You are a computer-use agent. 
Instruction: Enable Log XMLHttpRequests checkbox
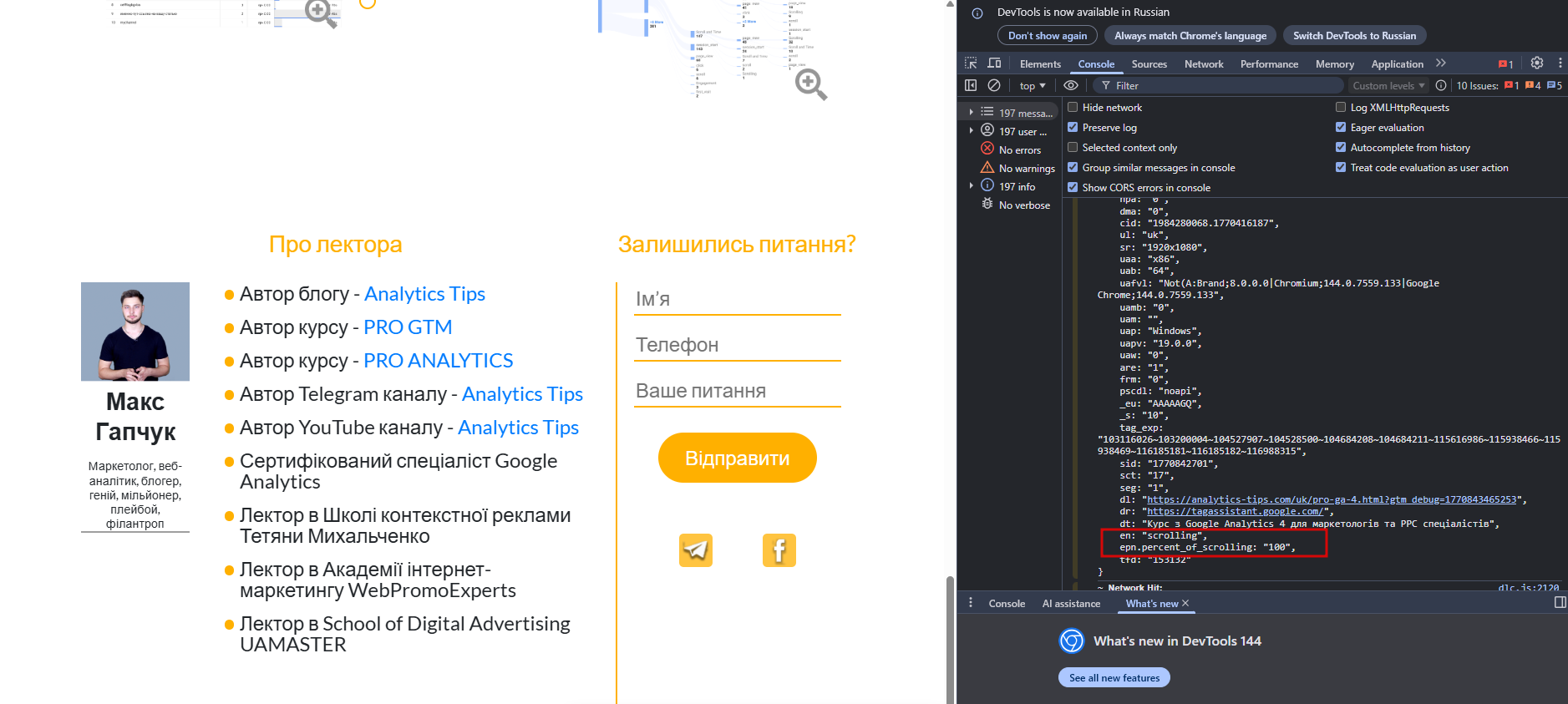[x=1341, y=107]
